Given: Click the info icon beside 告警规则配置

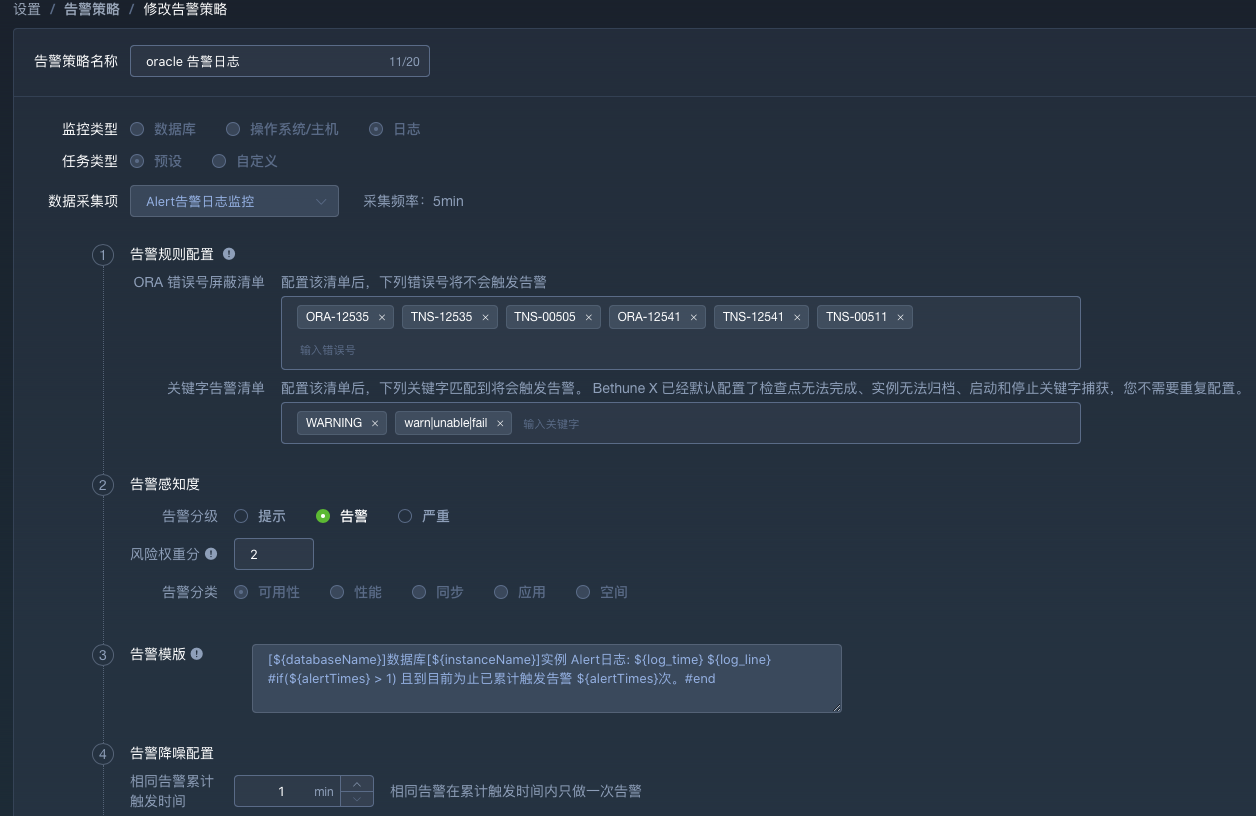Looking at the screenshot, I should [x=227, y=254].
